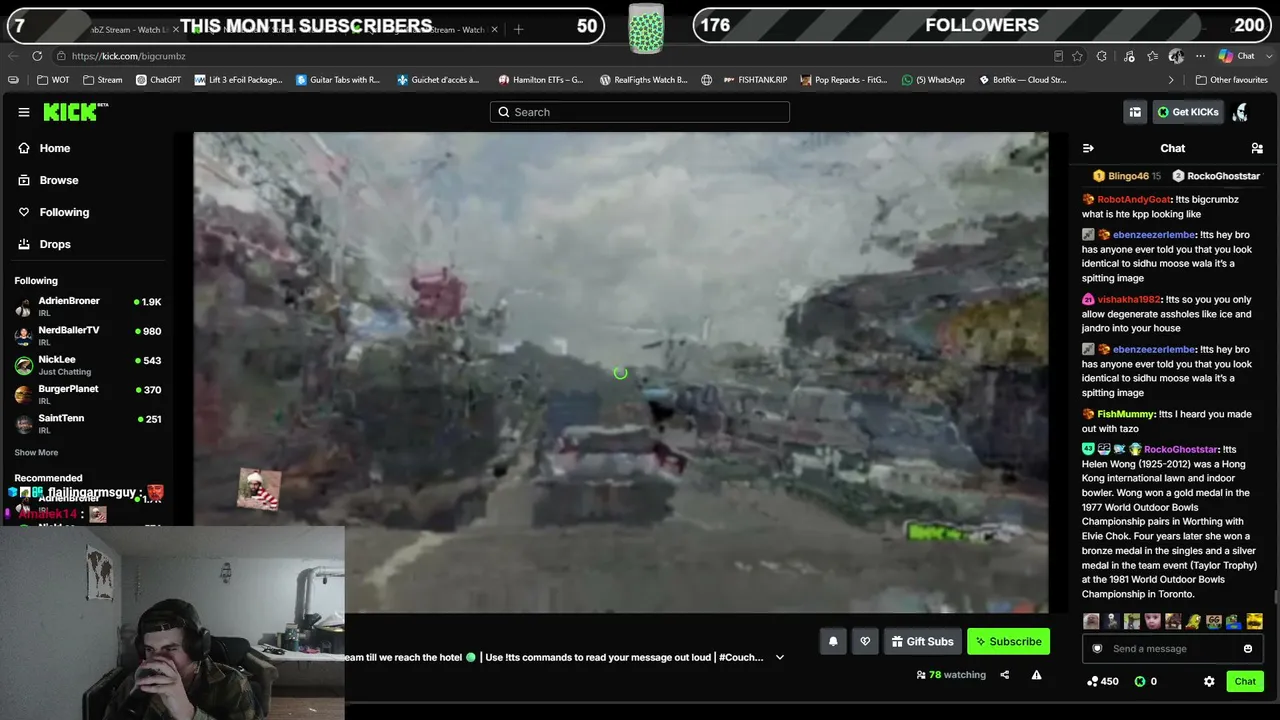
Task: Open SaintTenn's channel
Action: click(x=88, y=423)
